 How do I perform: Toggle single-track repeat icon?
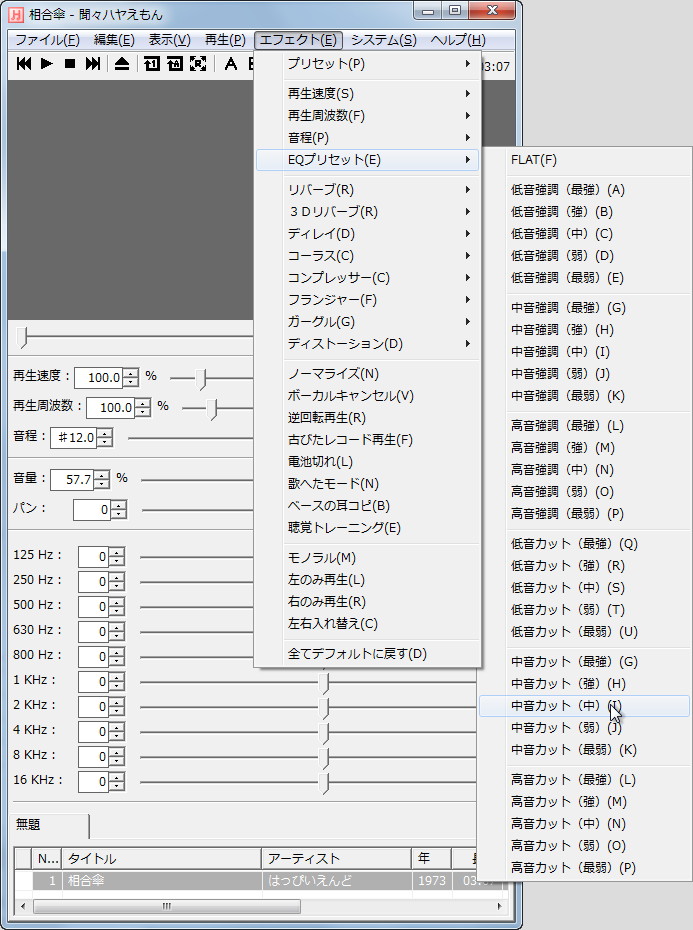pyautogui.click(x=152, y=64)
